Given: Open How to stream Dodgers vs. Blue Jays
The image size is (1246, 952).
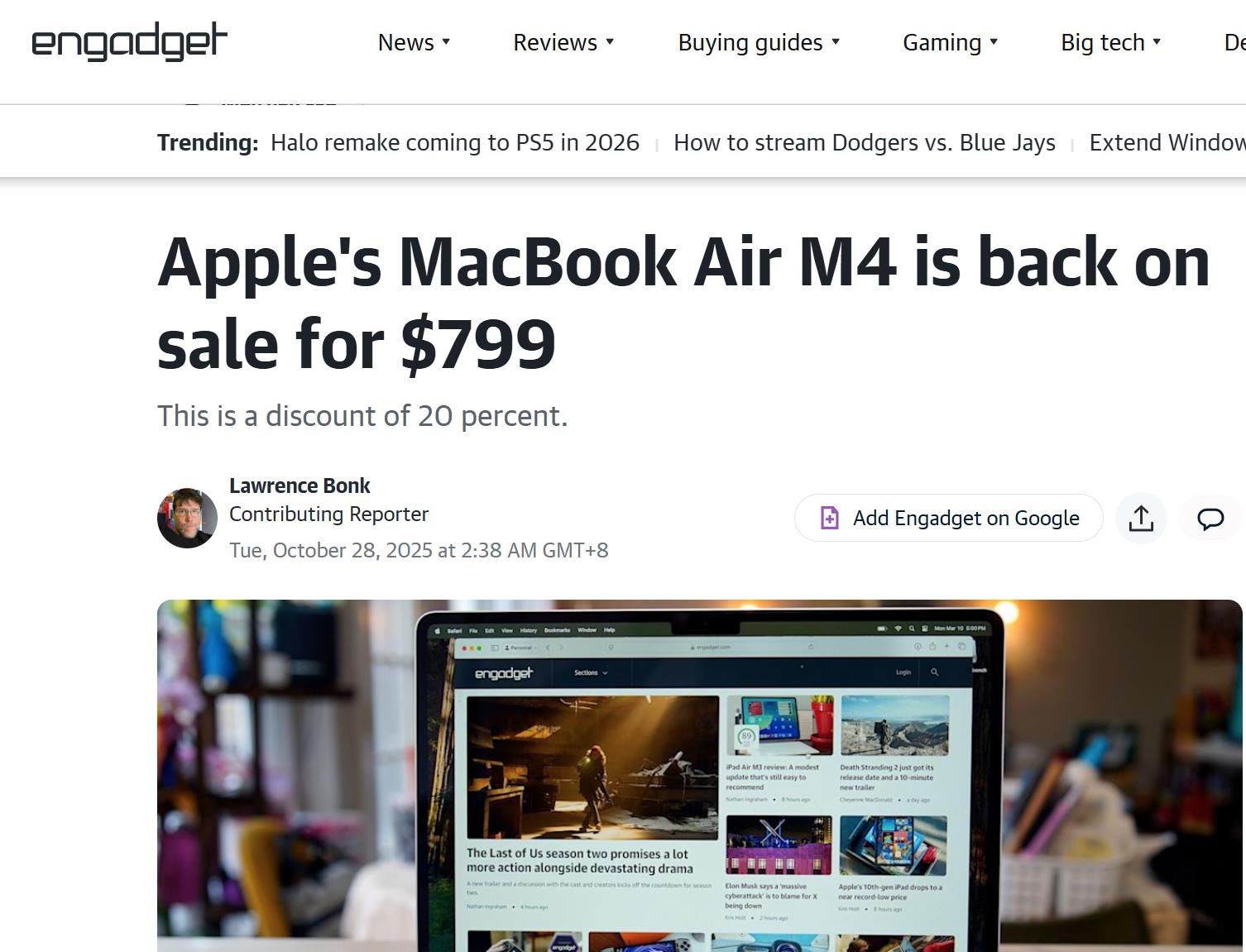Looking at the screenshot, I should [865, 142].
